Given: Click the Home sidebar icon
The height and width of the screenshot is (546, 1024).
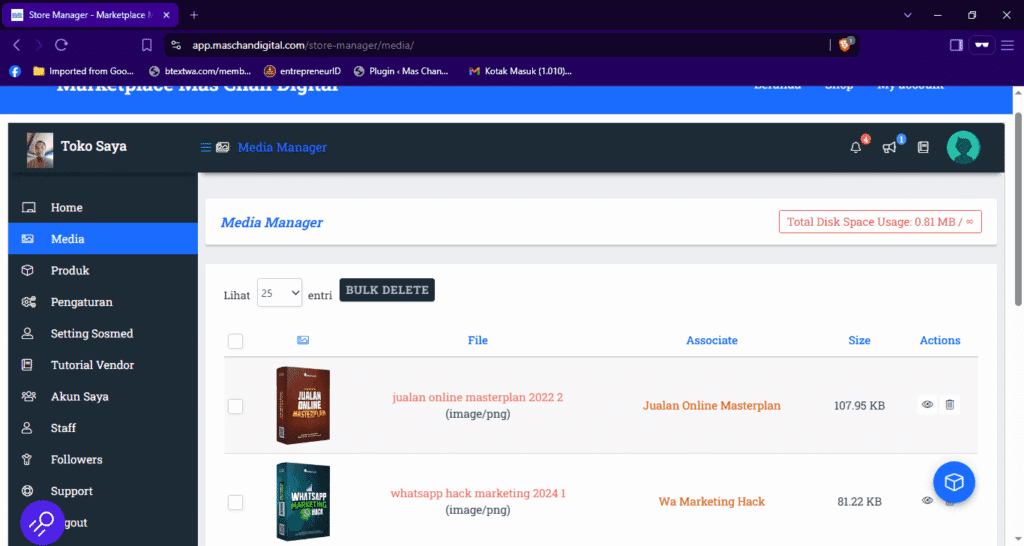Looking at the screenshot, I should [28, 208].
